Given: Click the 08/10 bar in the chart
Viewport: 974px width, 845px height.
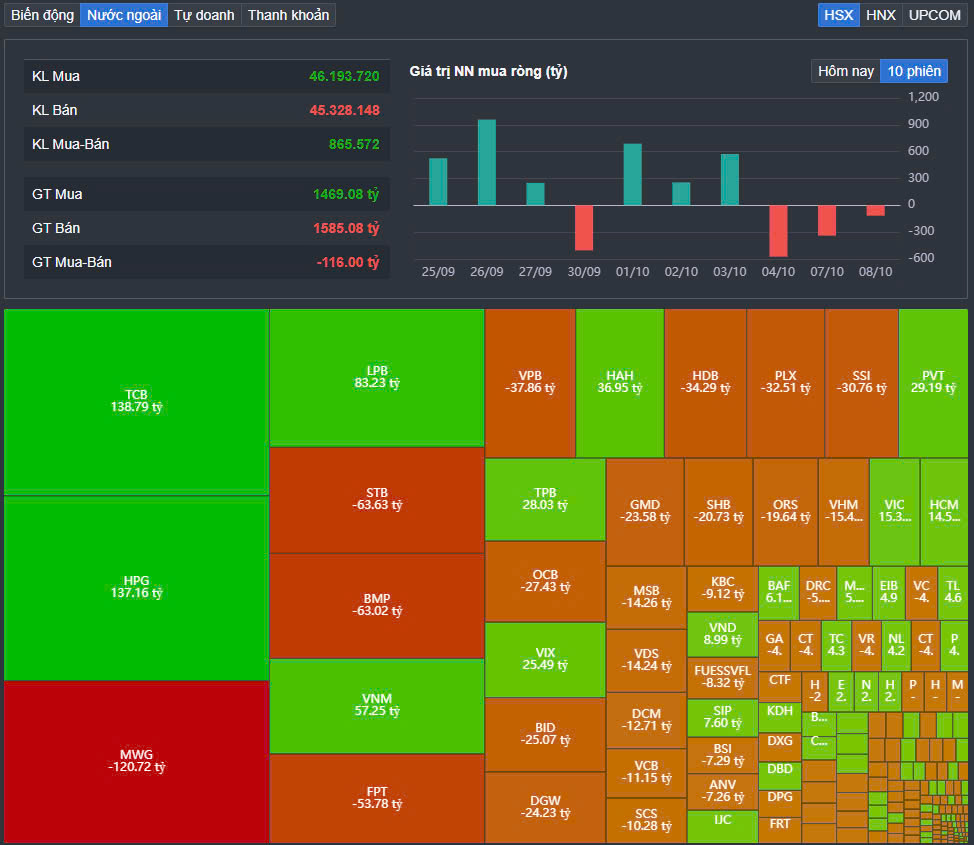Looking at the screenshot, I should point(875,210).
